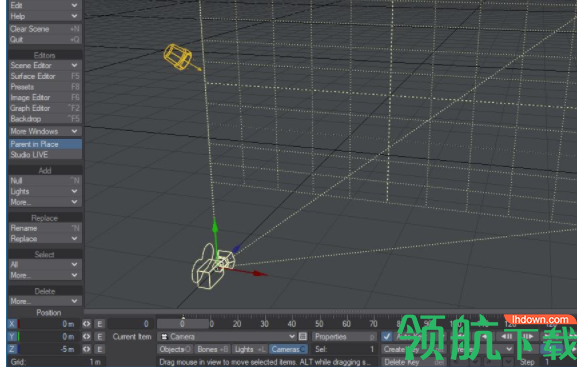Click the current frame number field
577x367 pixels.
tap(130, 324)
